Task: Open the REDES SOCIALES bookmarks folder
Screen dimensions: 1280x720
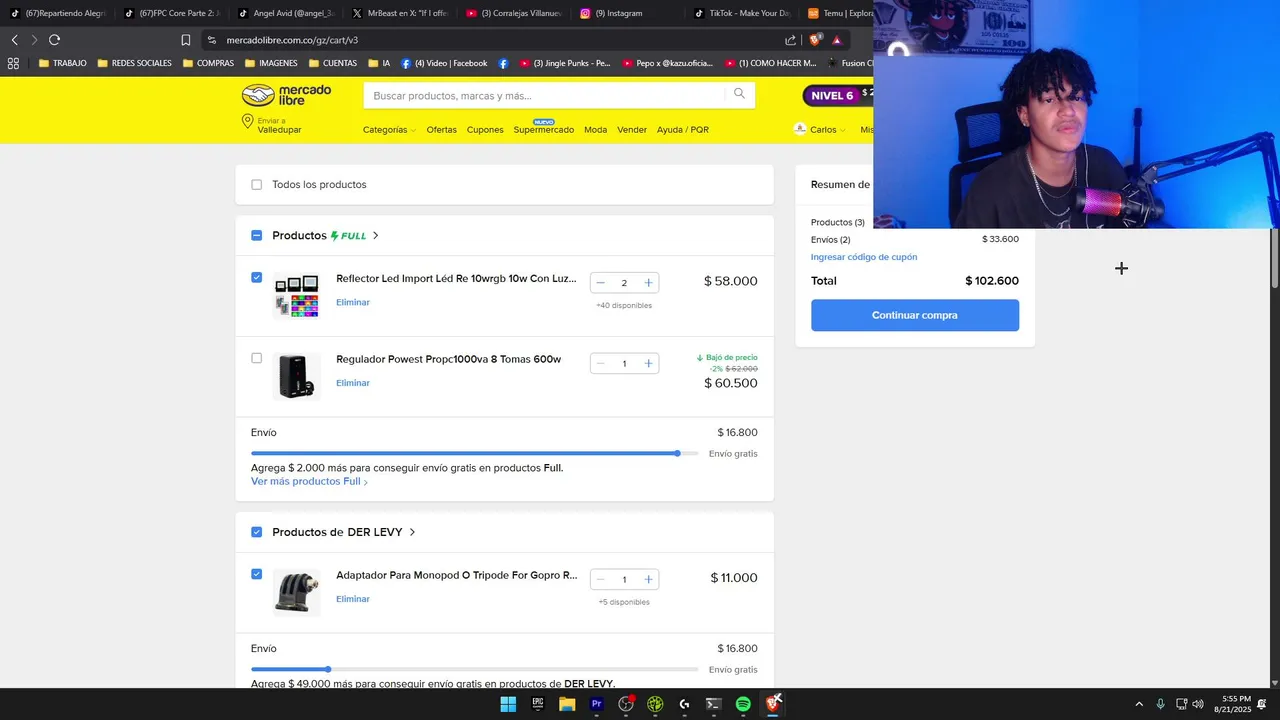Action: click(x=134, y=63)
